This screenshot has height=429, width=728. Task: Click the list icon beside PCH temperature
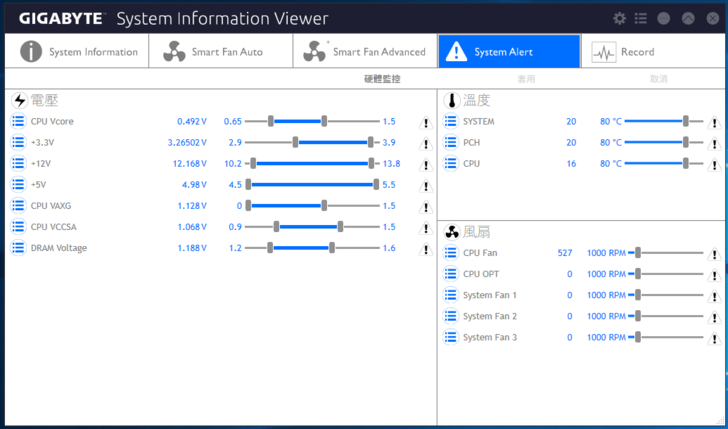(x=450, y=142)
